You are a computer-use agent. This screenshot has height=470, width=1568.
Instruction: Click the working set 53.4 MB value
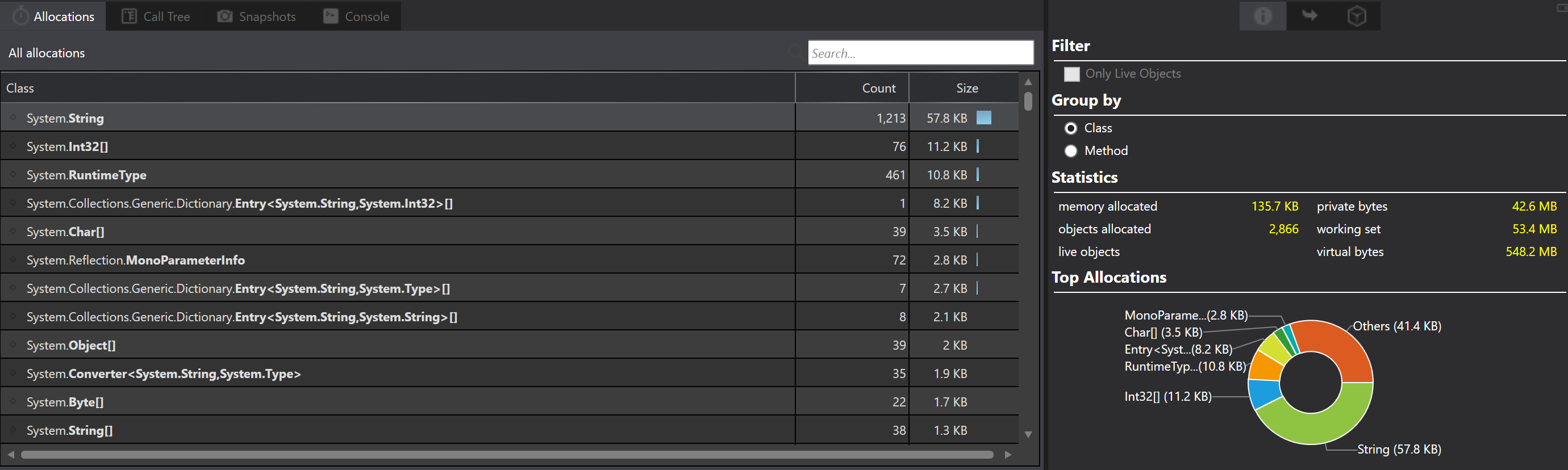pyautogui.click(x=1534, y=229)
